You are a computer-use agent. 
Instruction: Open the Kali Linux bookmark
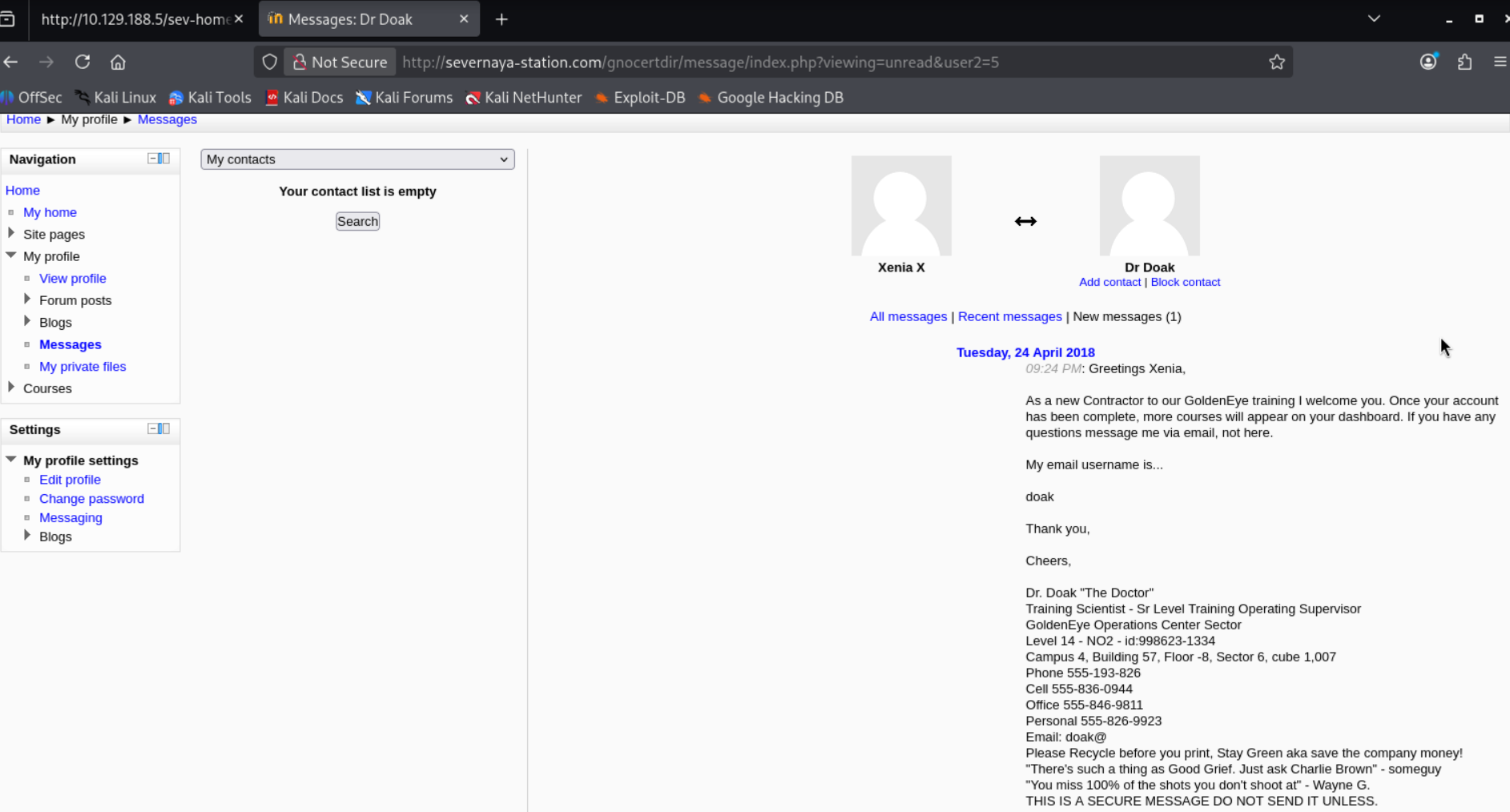[x=115, y=97]
